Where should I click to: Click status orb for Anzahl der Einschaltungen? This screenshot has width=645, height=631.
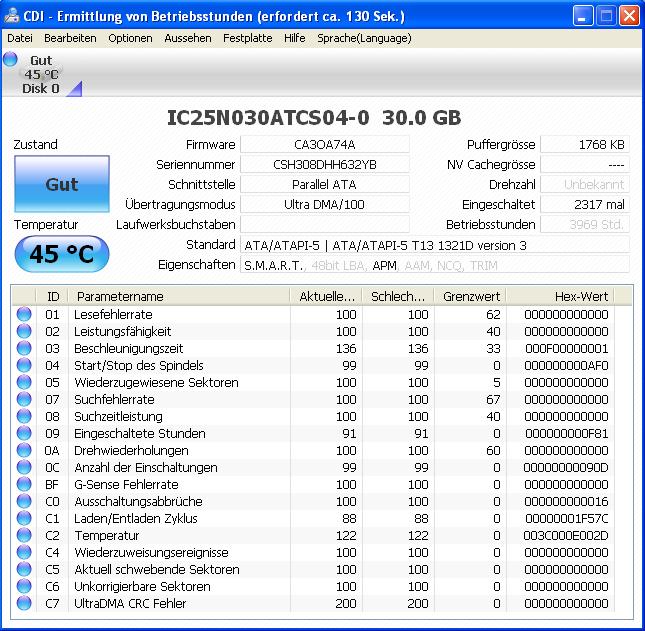tap(24, 467)
